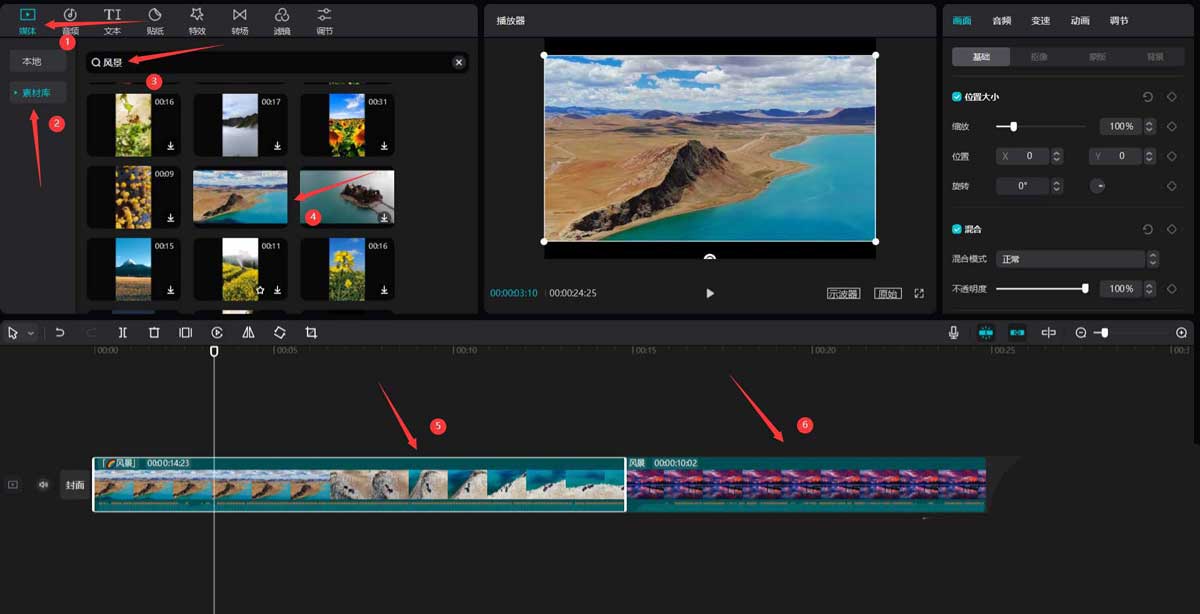Select the crop tool icon

[311, 333]
